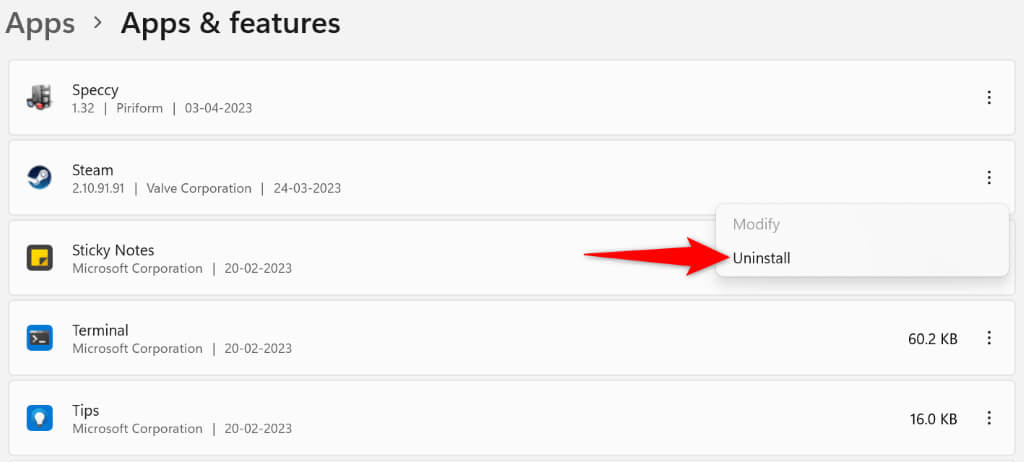Open more options for Terminal
The height and width of the screenshot is (462, 1024).
[x=989, y=338]
